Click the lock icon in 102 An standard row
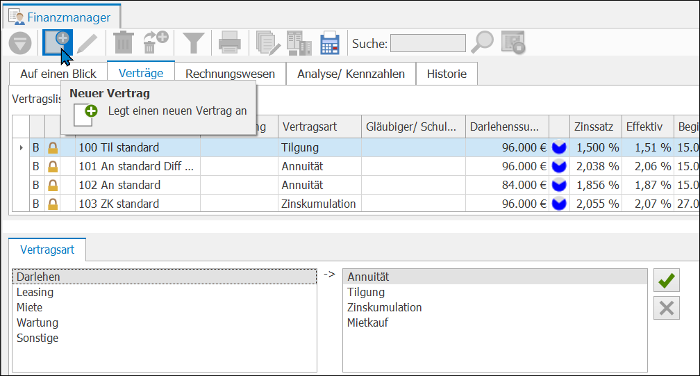The image size is (700, 376). pos(53,185)
